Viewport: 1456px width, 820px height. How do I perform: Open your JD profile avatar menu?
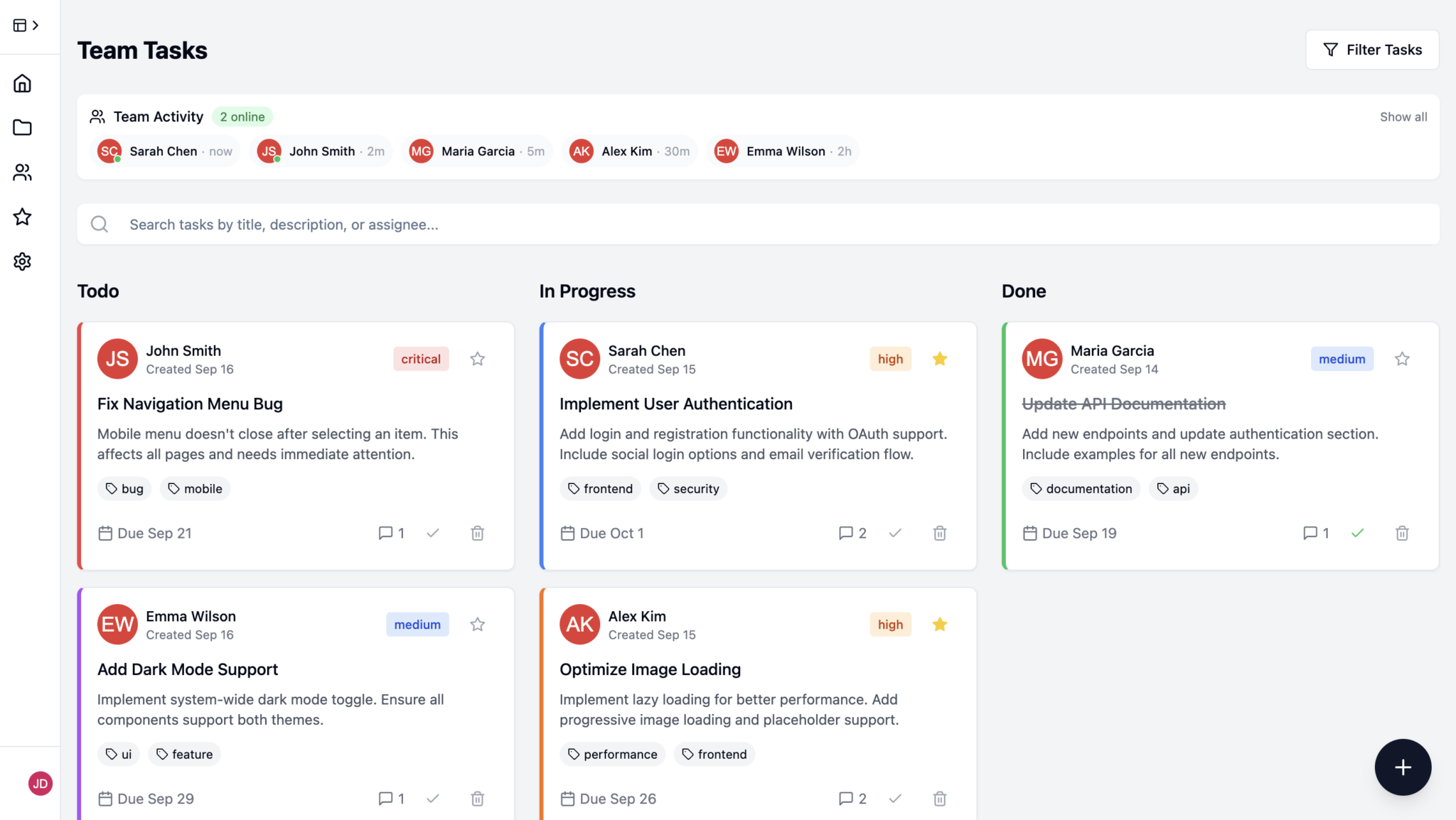tap(41, 783)
